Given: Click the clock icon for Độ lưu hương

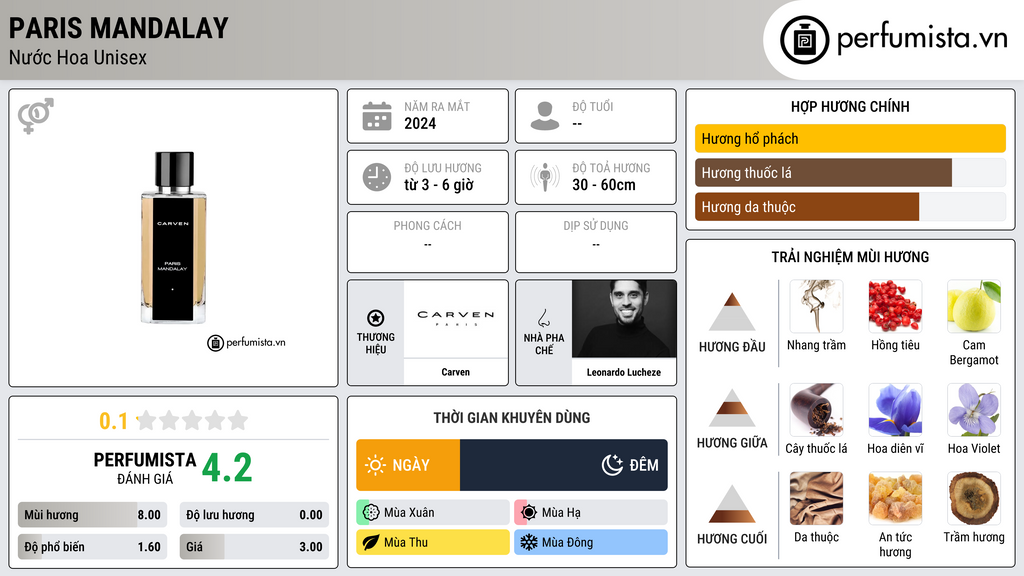Looking at the screenshot, I should (377, 177).
